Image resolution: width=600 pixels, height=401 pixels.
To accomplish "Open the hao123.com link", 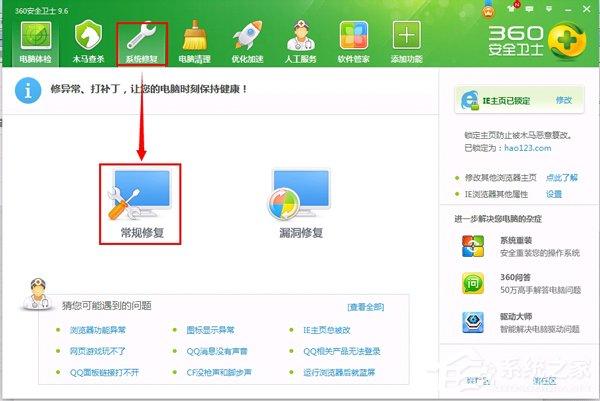I will tap(528, 148).
